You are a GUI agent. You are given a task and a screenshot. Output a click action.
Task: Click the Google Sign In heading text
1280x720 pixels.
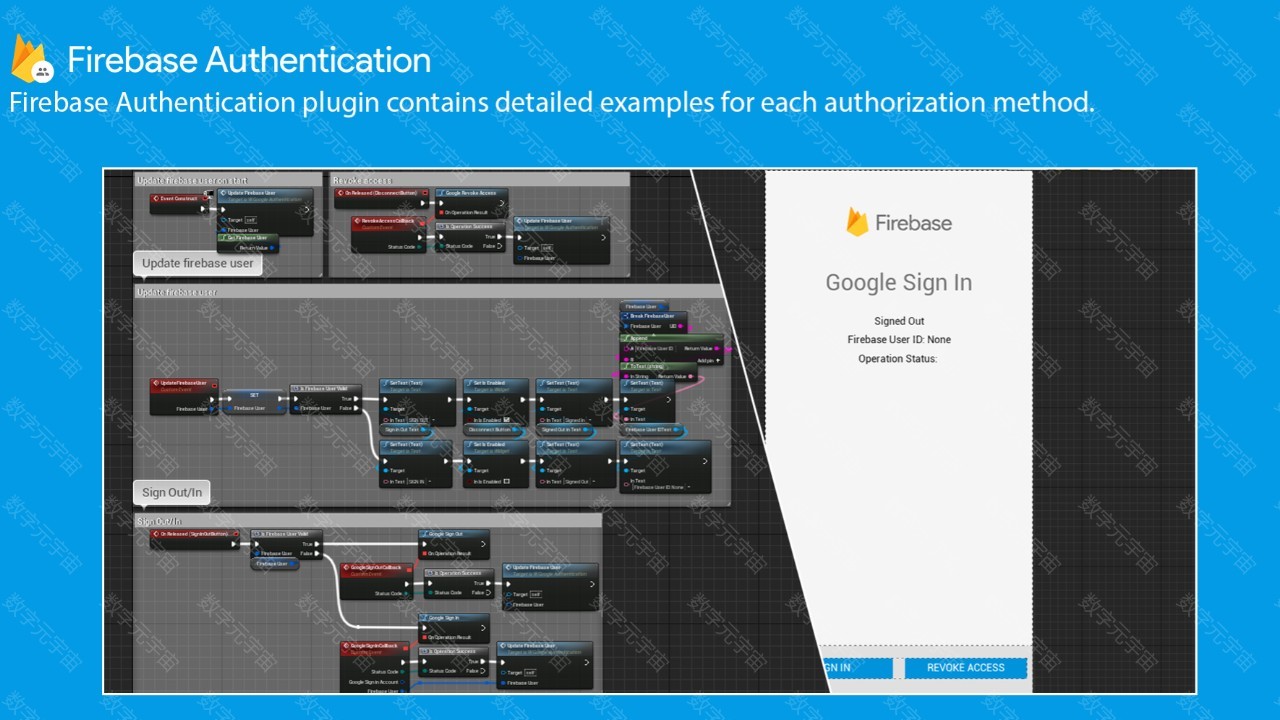point(899,283)
